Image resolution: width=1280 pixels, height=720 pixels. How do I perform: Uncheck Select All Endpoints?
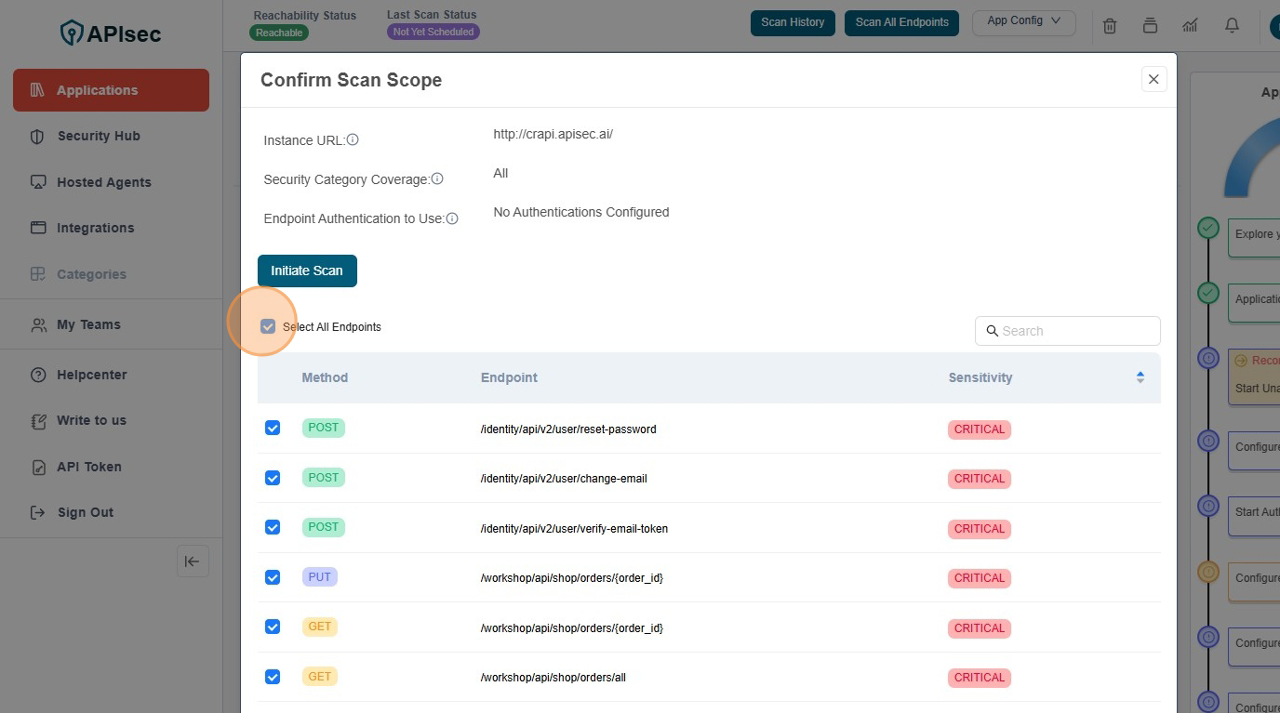[268, 326]
